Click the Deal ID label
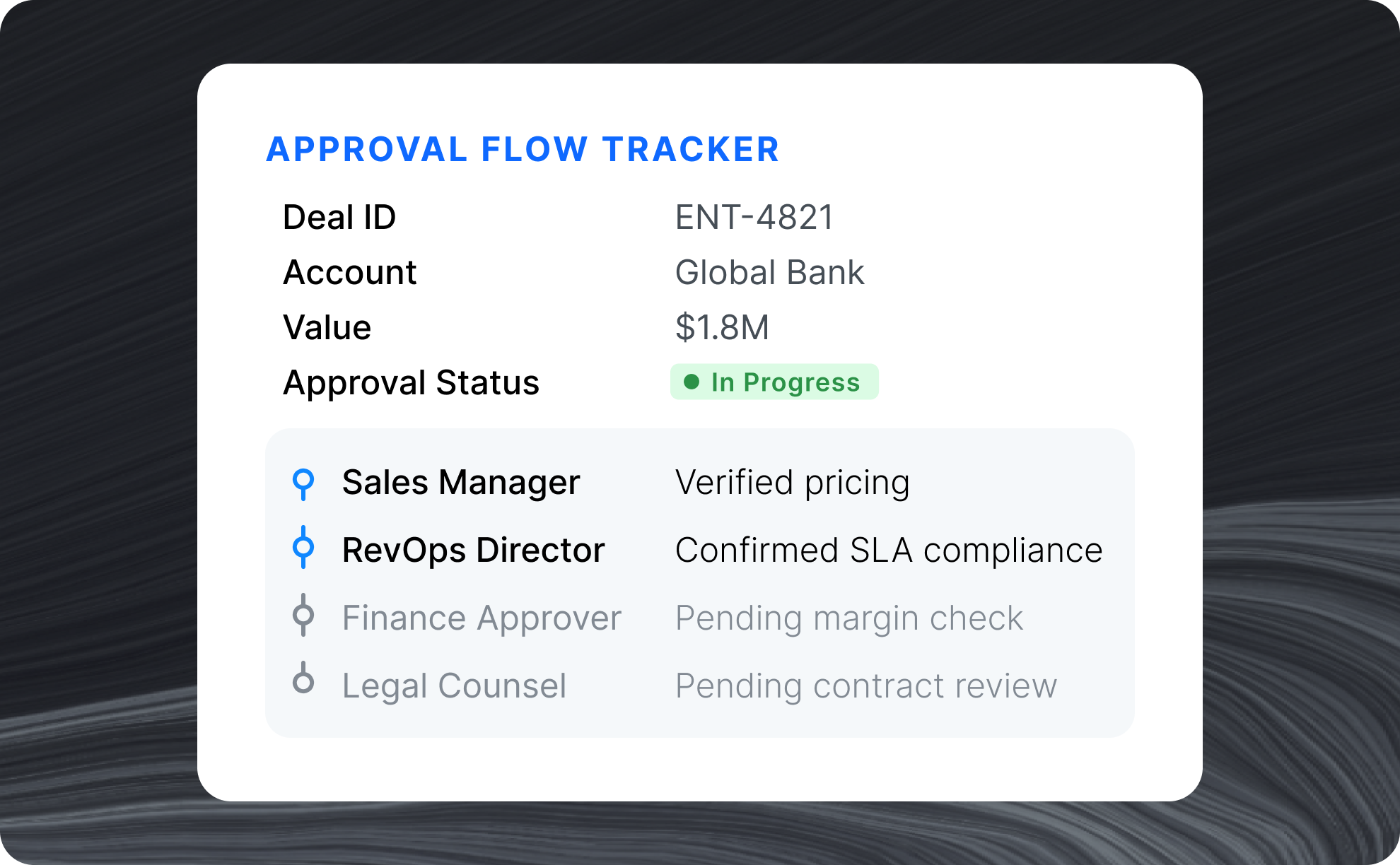Screen dimensions: 1400x865 pyautogui.click(x=339, y=217)
